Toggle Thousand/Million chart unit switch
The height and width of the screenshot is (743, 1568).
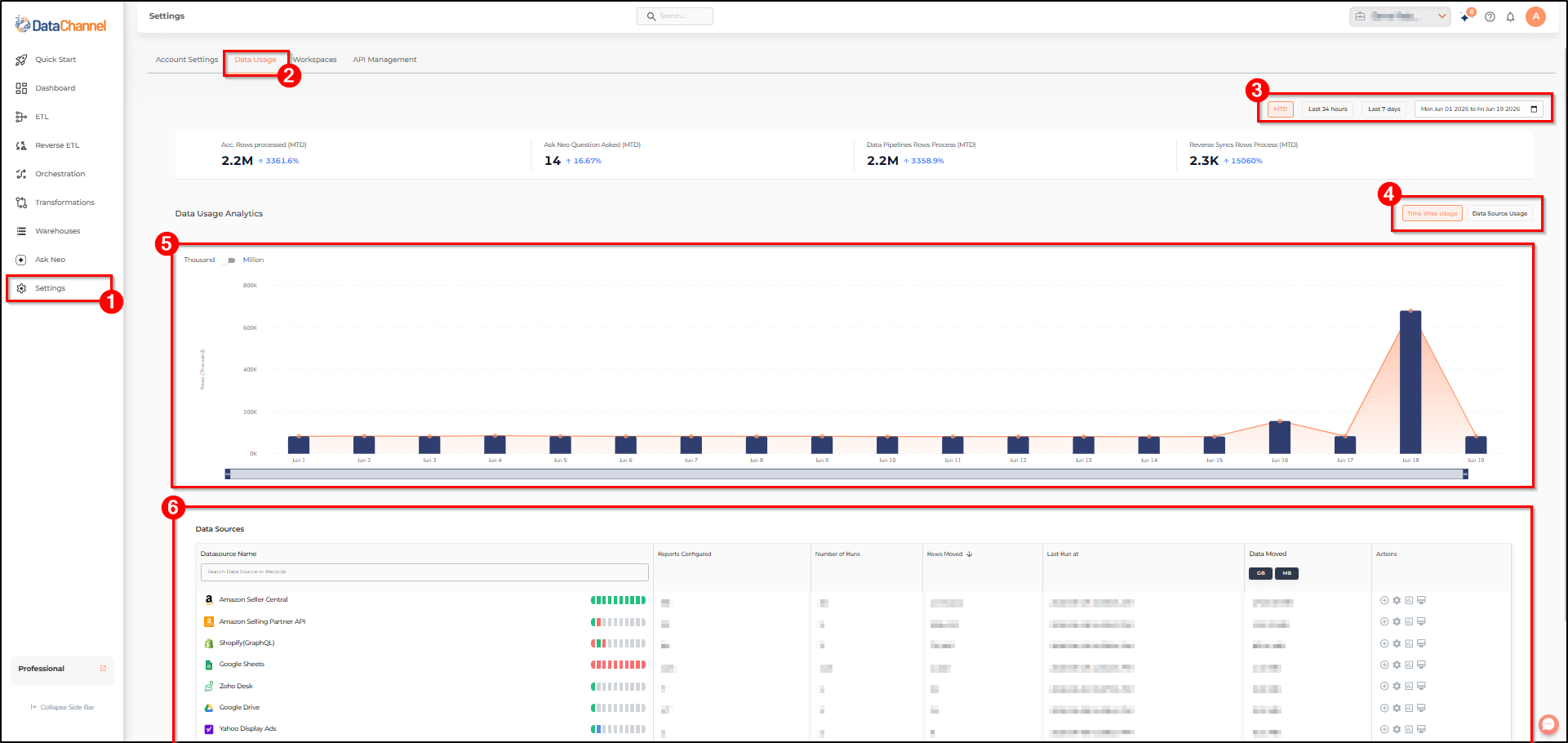(x=229, y=260)
